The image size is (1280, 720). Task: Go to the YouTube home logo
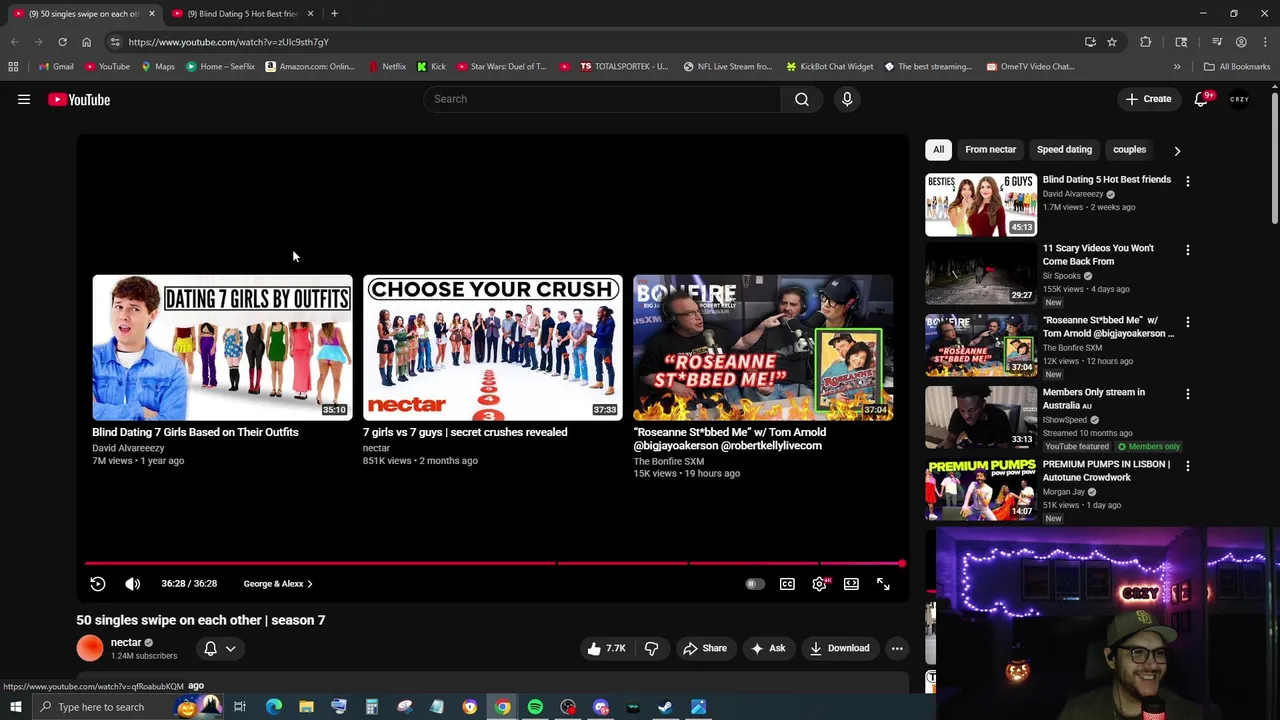coord(79,99)
